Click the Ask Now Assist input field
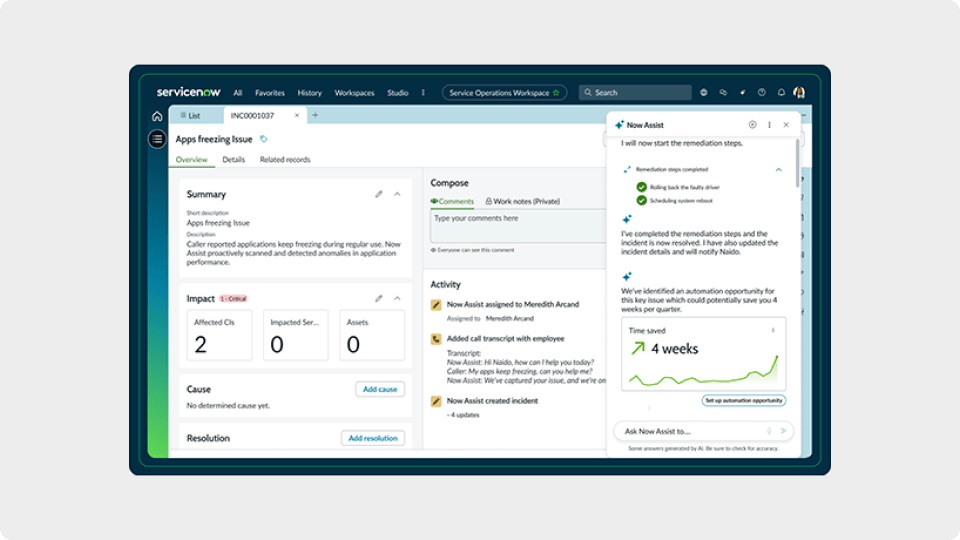 coord(690,431)
